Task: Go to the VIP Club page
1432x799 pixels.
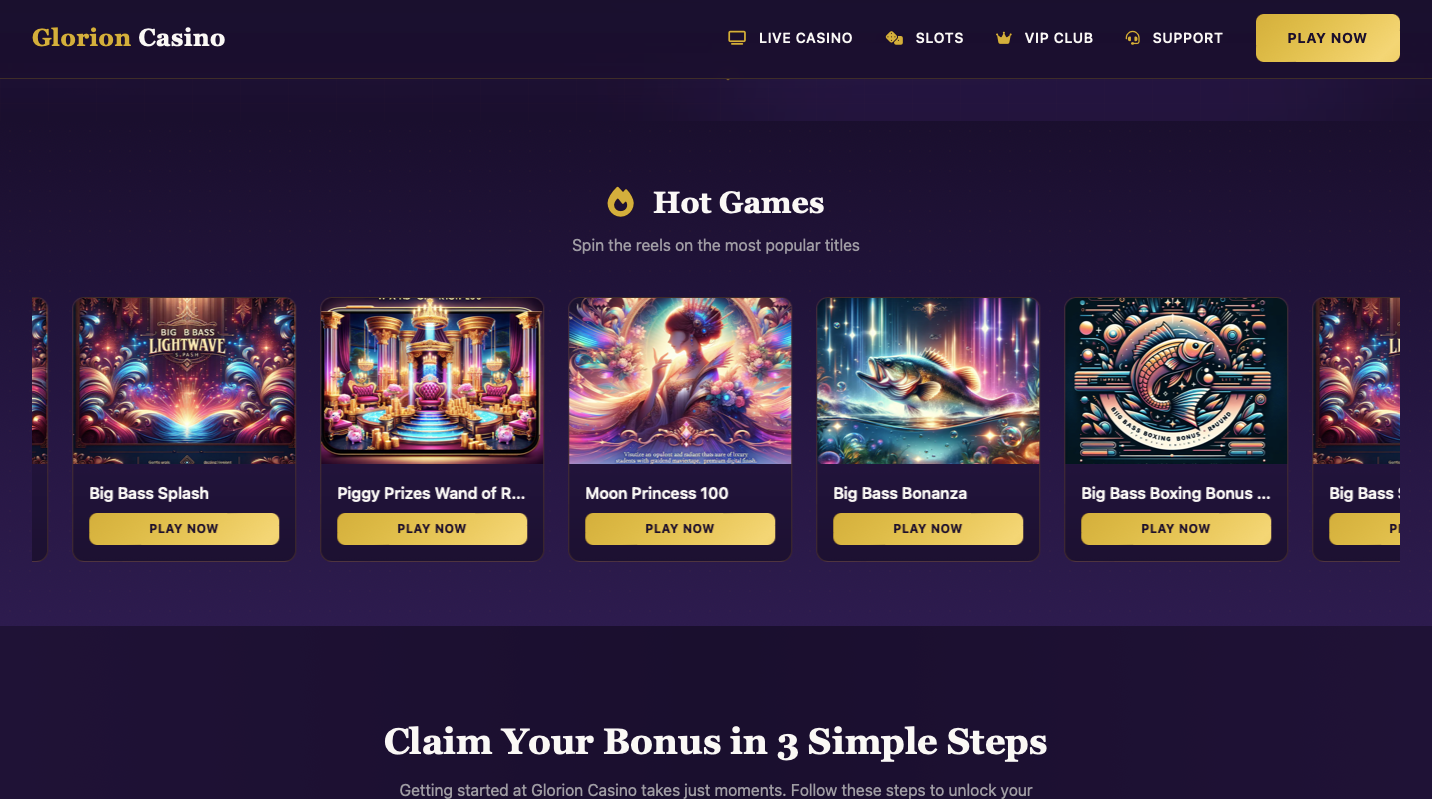Action: [x=1044, y=38]
